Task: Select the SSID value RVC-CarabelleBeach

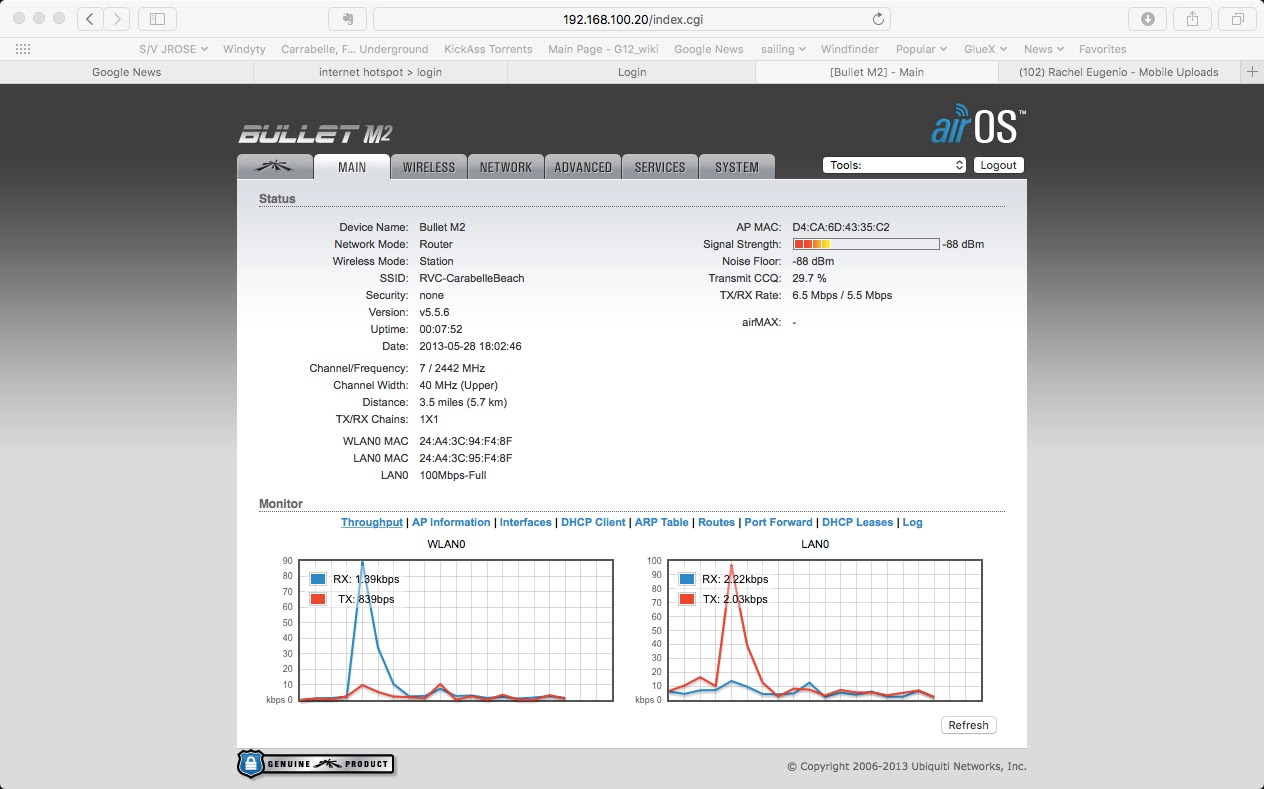Action: click(x=472, y=278)
